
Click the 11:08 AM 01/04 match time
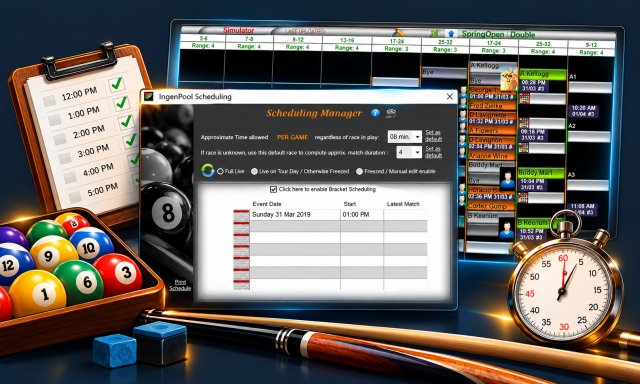point(582,209)
